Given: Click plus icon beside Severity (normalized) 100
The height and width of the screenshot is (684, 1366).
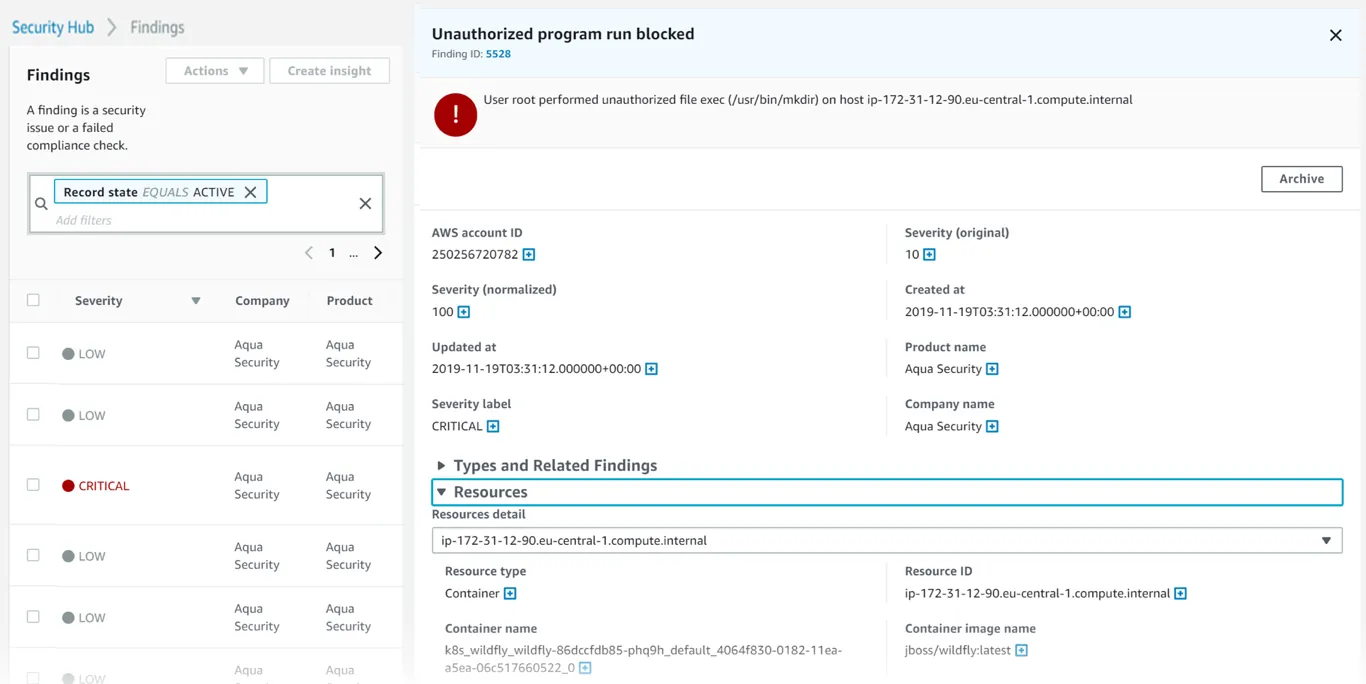Looking at the screenshot, I should point(463,312).
